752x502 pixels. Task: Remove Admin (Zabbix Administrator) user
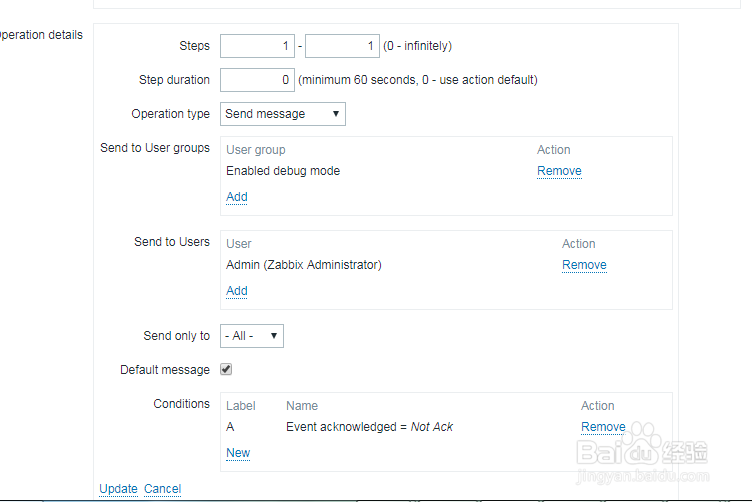584,265
